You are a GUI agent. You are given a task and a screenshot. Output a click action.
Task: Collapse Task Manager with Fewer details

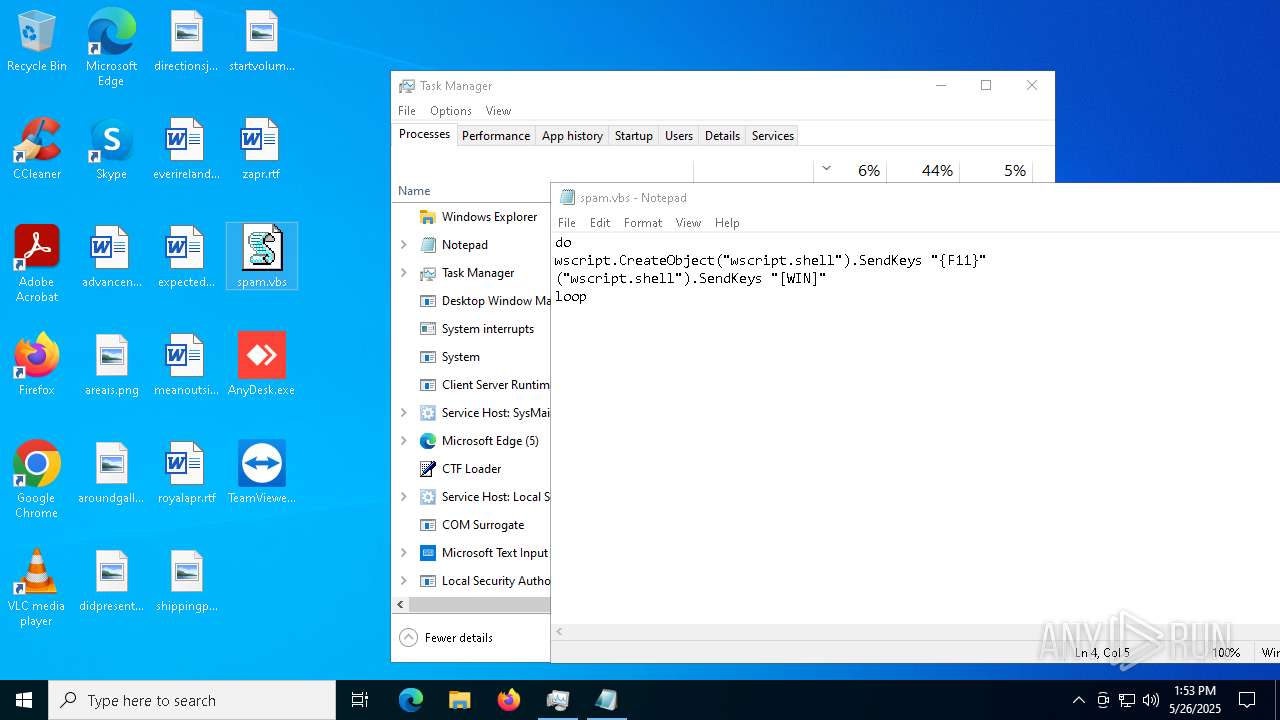pyautogui.click(x=446, y=638)
